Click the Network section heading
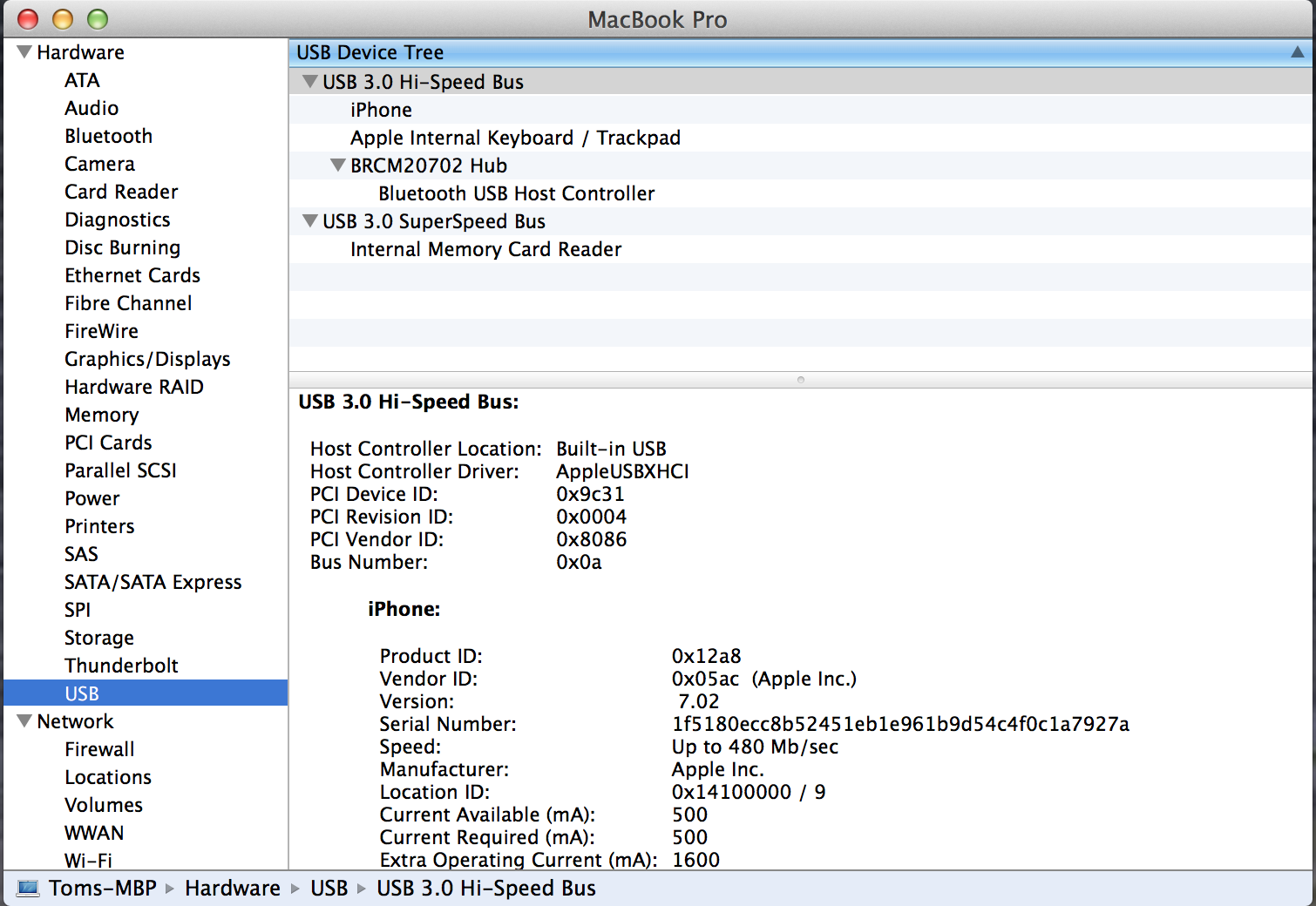Screen dimensions: 1316x906 click(75, 721)
